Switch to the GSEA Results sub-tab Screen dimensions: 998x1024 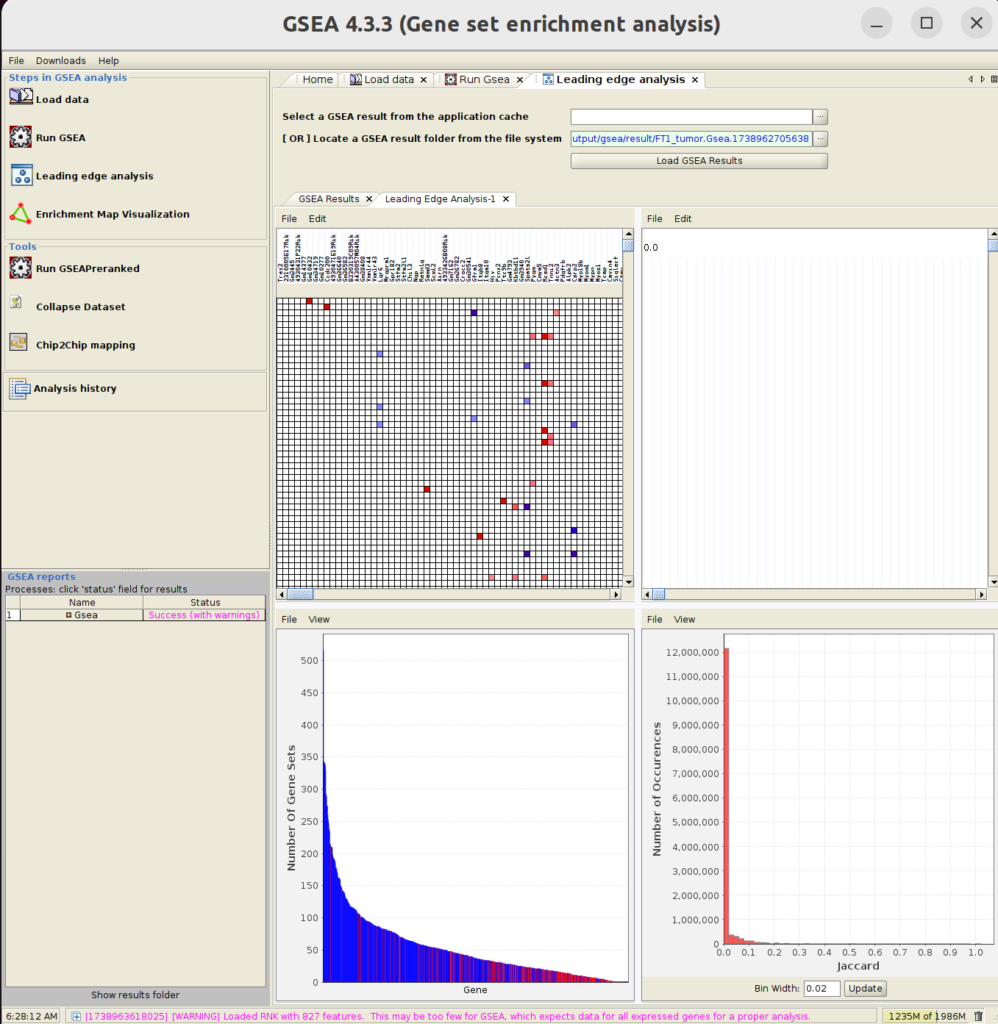(329, 199)
